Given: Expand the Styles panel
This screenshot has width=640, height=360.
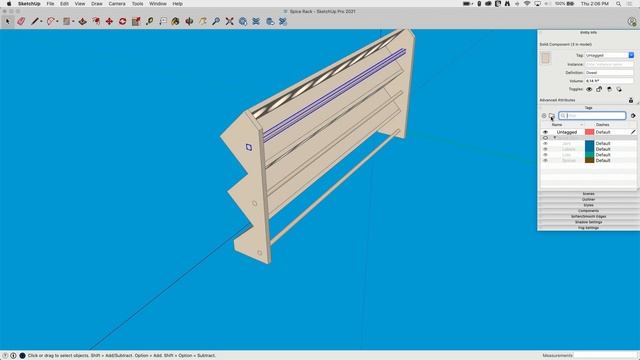Looking at the screenshot, I should pyautogui.click(x=588, y=205).
